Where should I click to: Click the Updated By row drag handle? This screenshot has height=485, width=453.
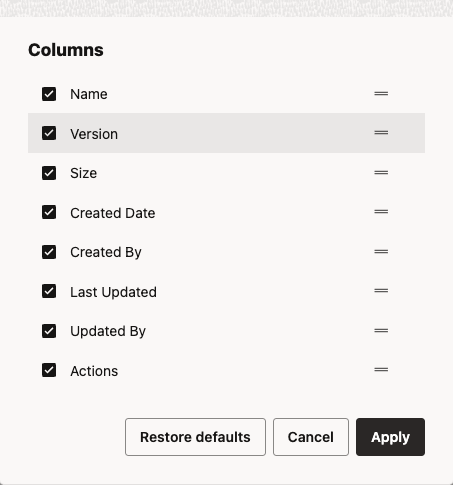[381, 331]
